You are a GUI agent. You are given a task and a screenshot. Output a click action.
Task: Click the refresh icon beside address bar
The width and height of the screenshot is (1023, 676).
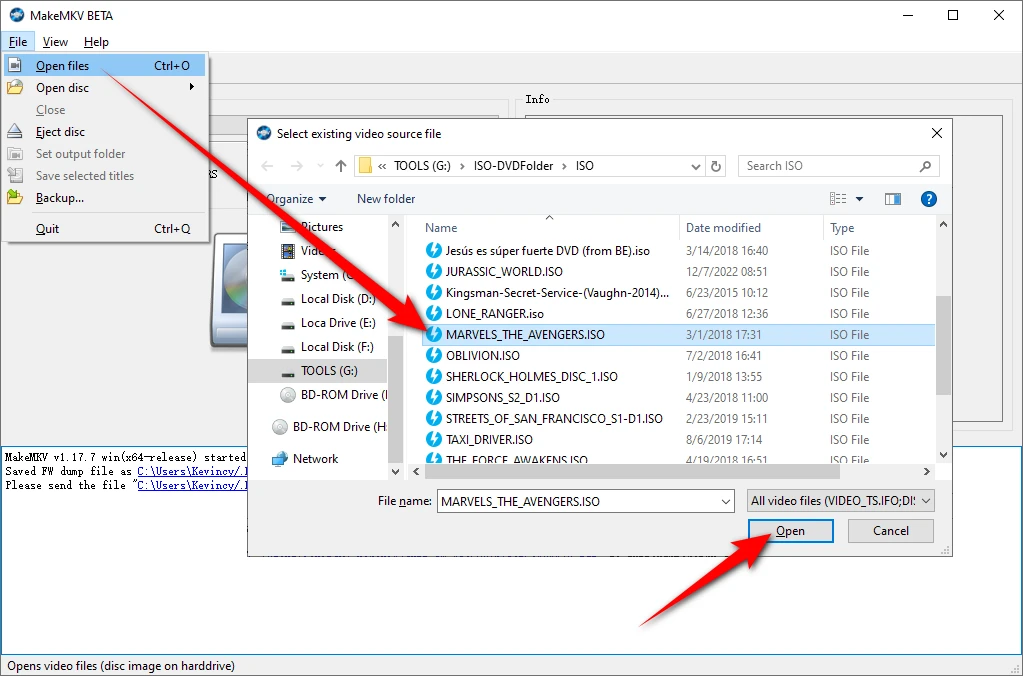[716, 166]
